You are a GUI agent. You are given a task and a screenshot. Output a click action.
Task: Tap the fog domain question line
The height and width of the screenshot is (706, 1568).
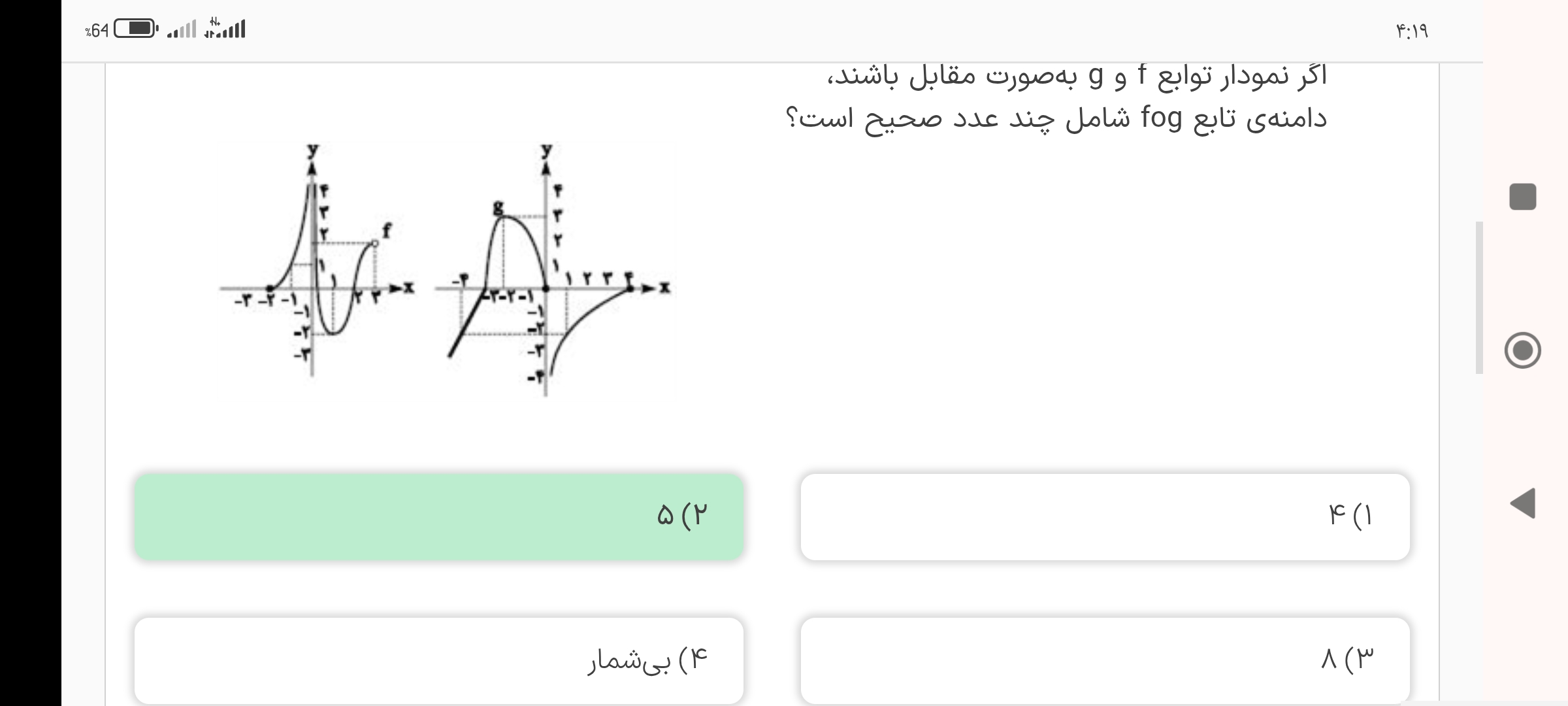[x=1056, y=119]
